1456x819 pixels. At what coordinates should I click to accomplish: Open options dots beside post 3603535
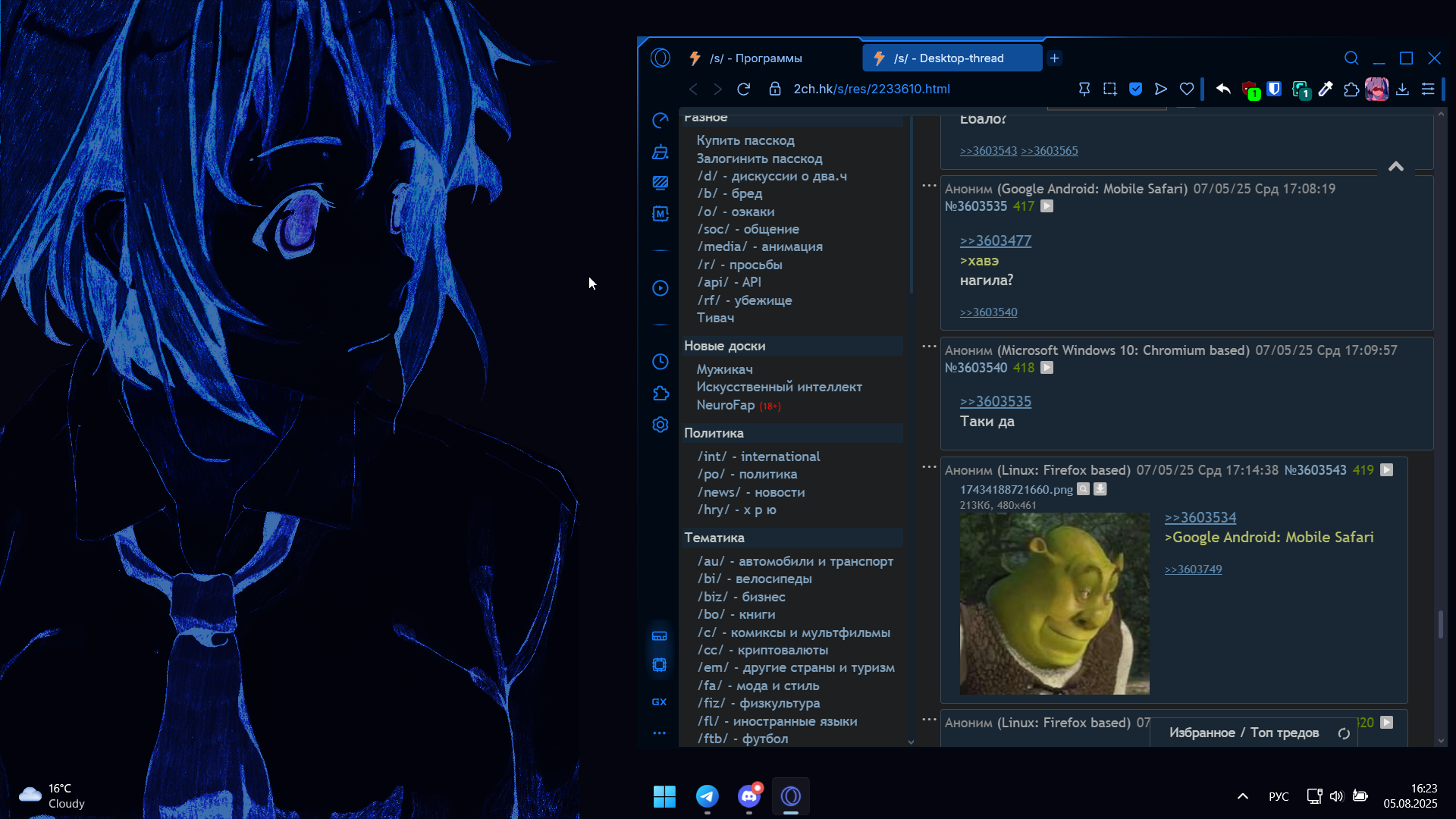click(929, 186)
